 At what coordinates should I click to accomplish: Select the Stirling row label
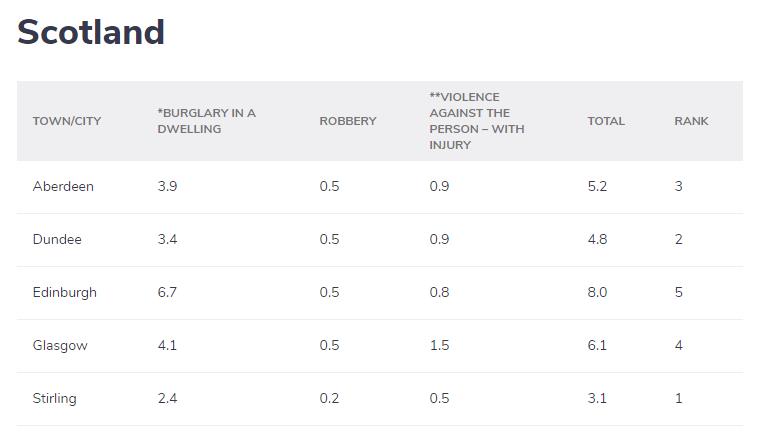tap(54, 399)
